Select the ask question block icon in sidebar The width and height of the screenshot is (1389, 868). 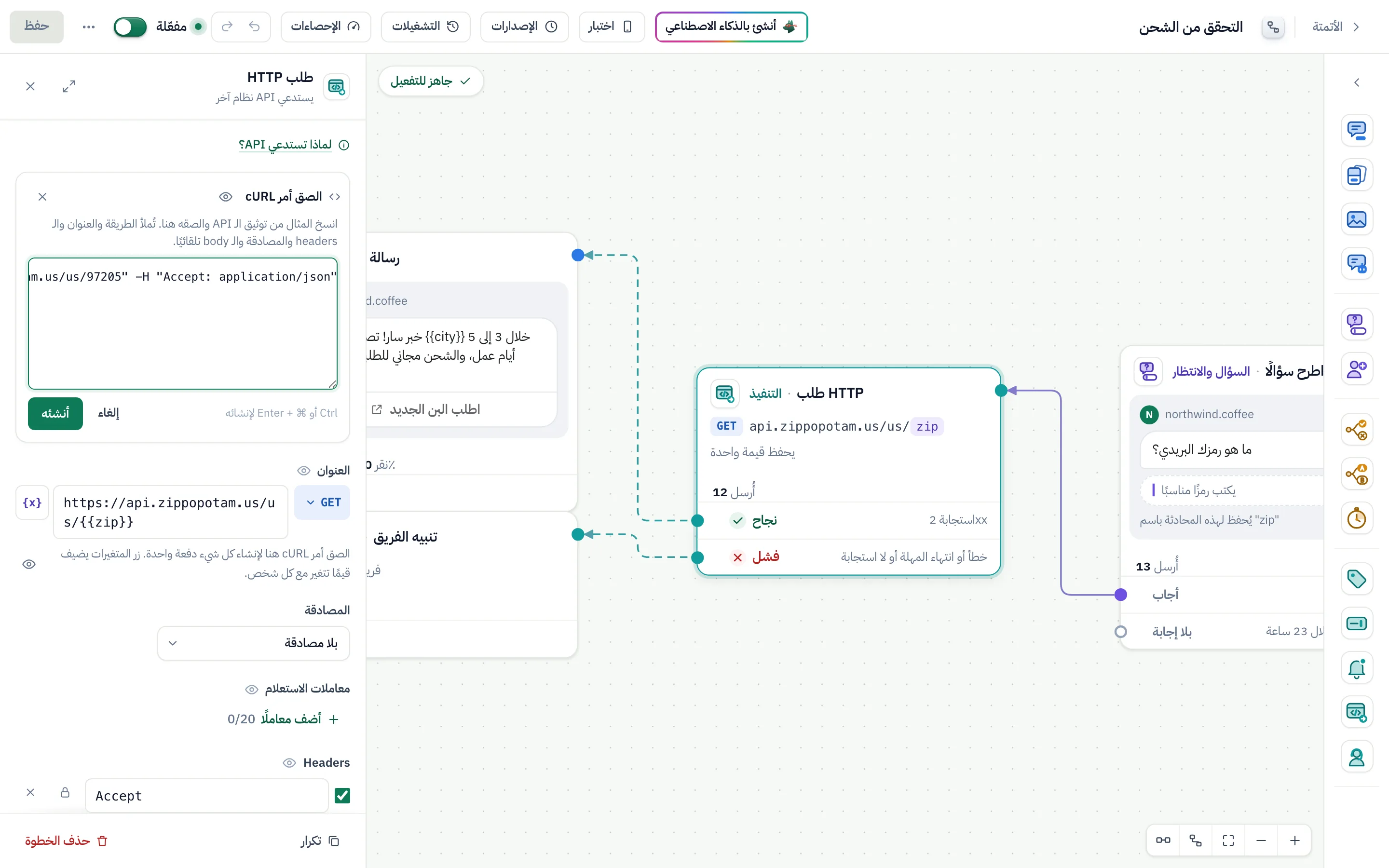(1356, 325)
